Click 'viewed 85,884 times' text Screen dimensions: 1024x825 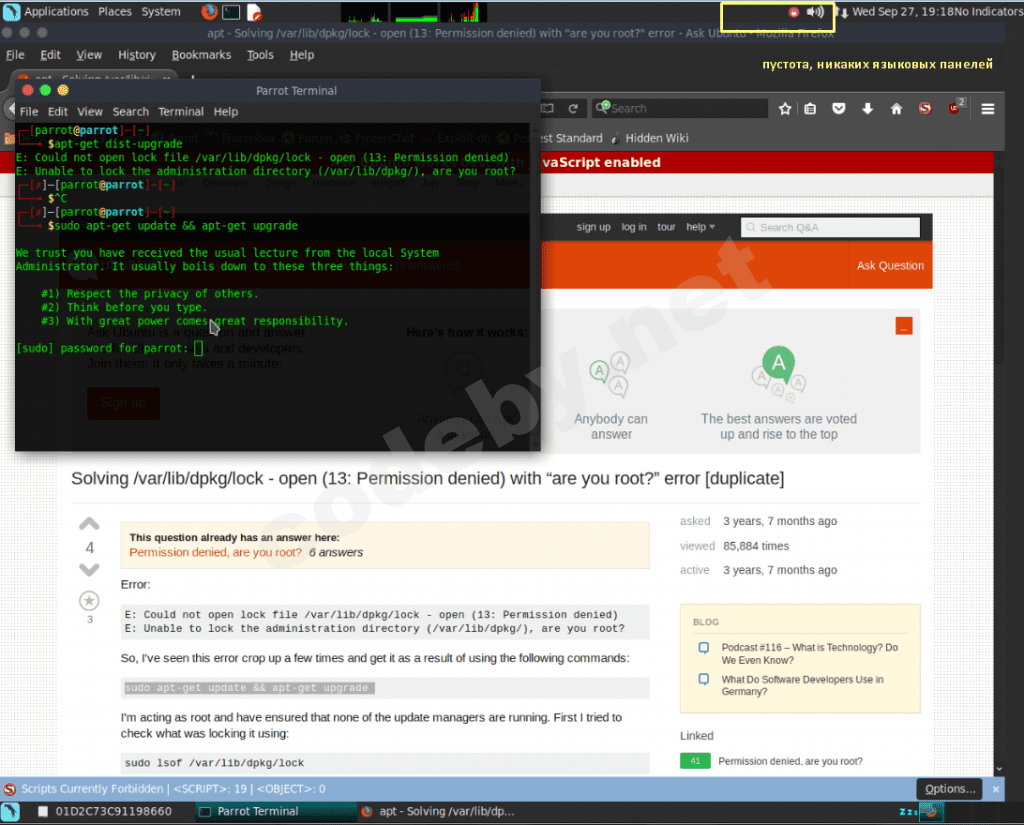coord(734,545)
